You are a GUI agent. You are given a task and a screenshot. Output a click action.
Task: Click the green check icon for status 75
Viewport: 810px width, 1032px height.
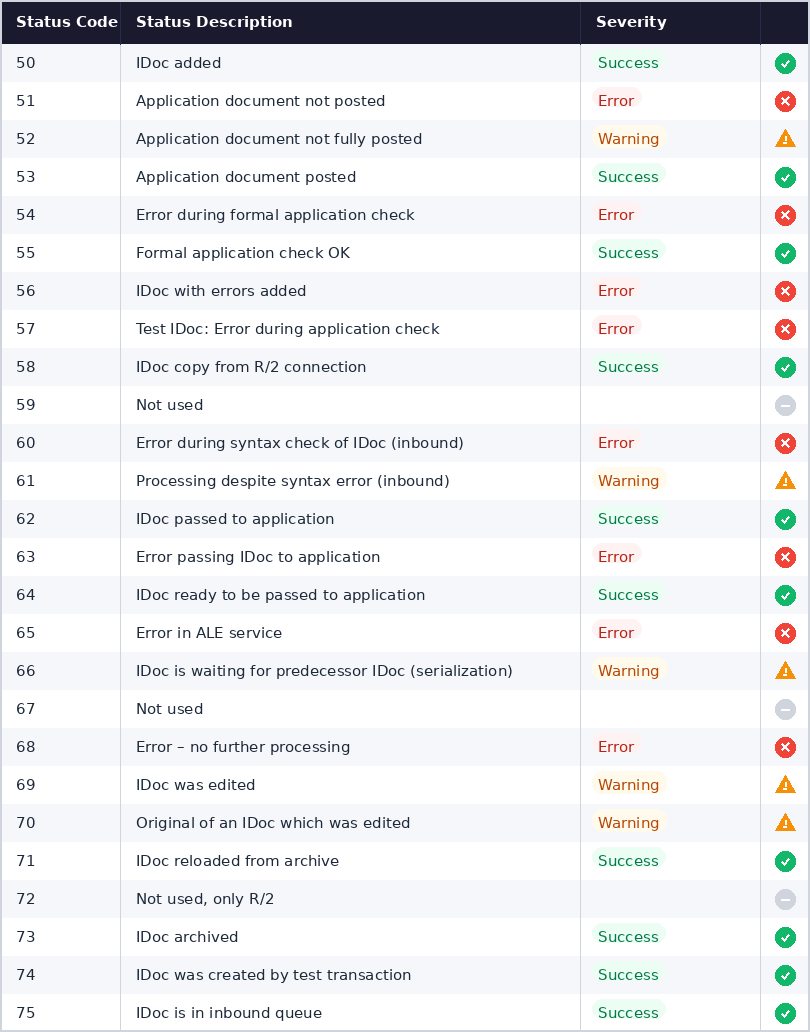(x=785, y=1014)
